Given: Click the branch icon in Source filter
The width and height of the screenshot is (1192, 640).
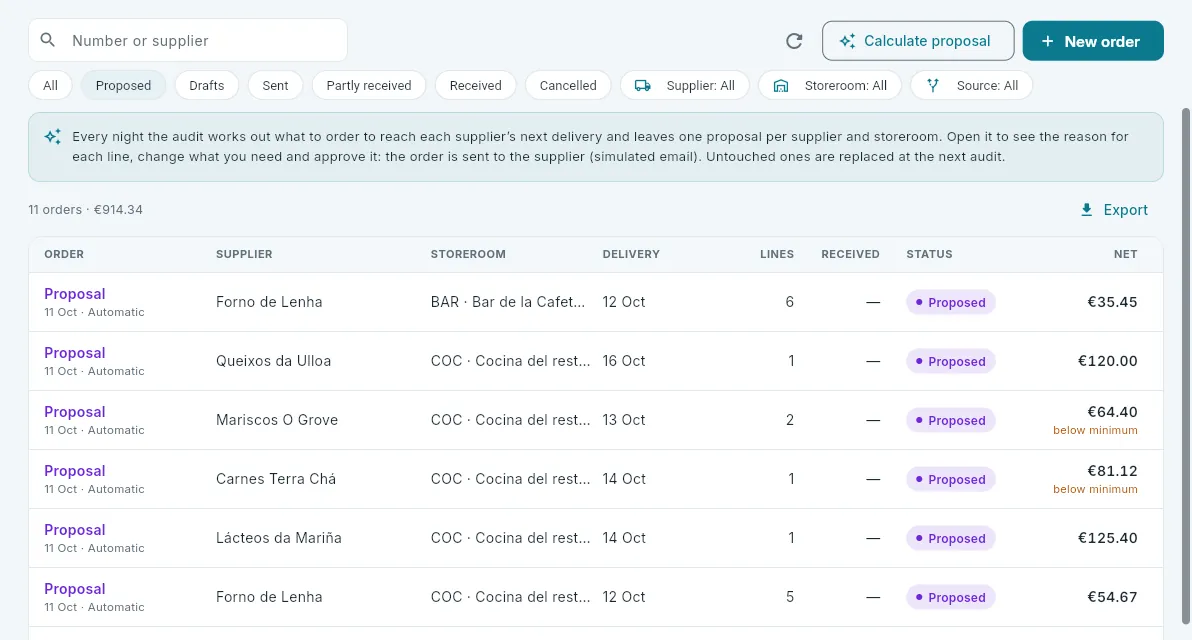Looking at the screenshot, I should (933, 86).
